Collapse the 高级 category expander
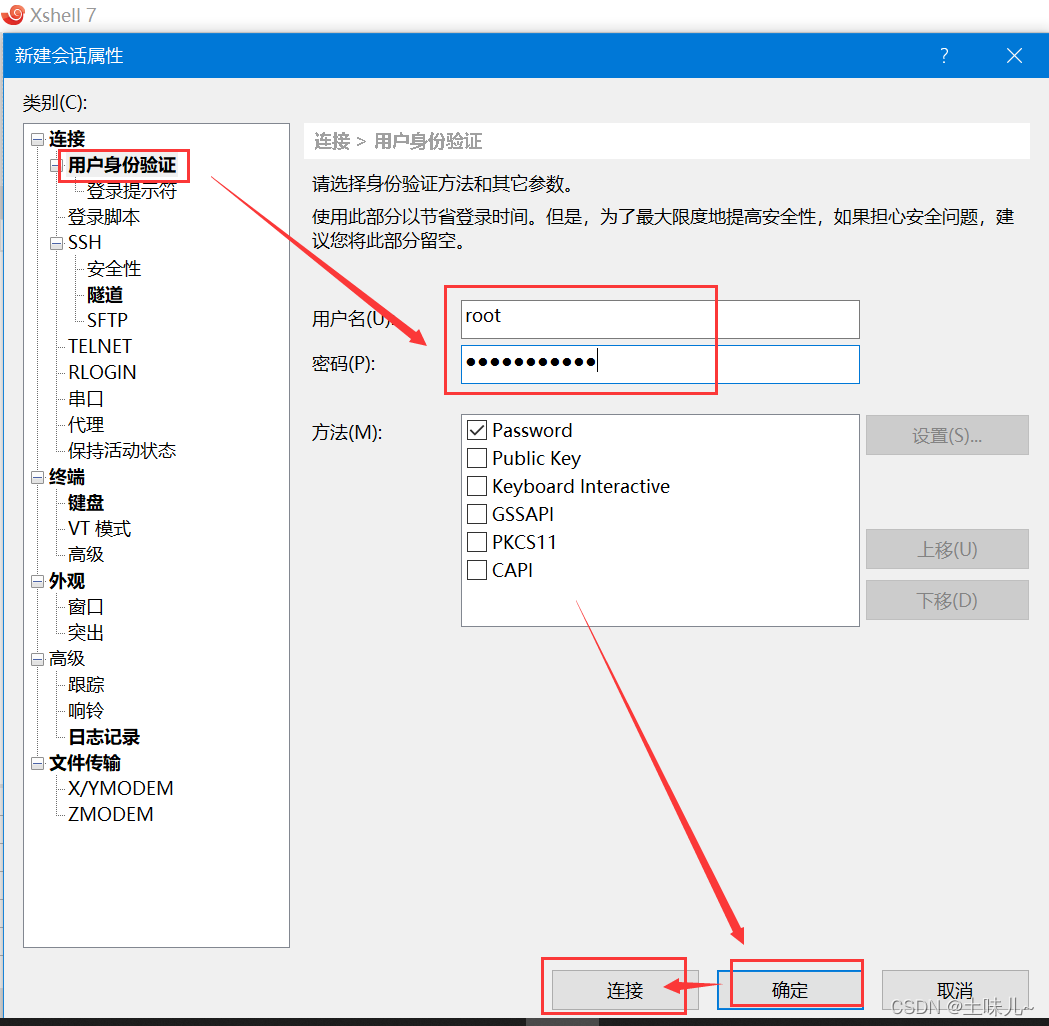The height and width of the screenshot is (1026, 1049). 37,659
